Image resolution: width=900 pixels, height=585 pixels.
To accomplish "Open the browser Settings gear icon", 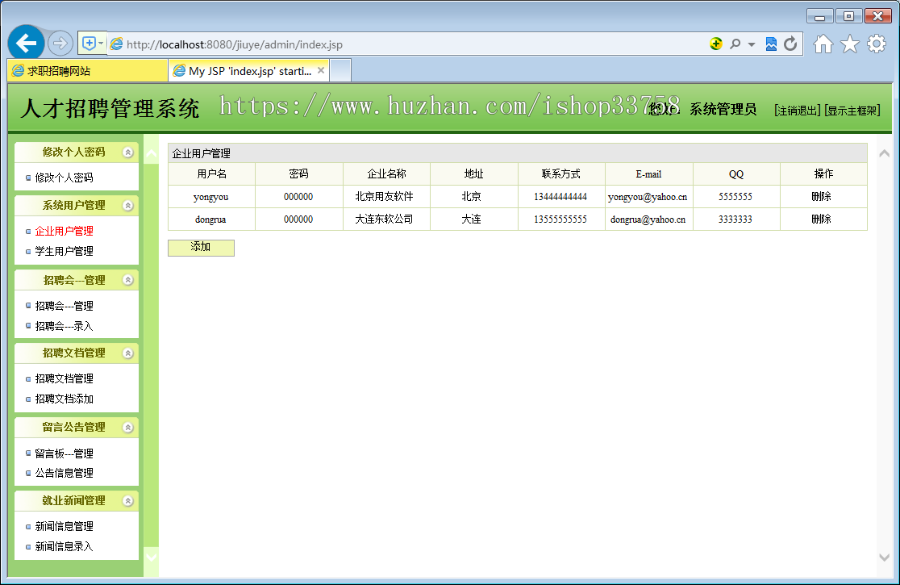I will [x=875, y=44].
